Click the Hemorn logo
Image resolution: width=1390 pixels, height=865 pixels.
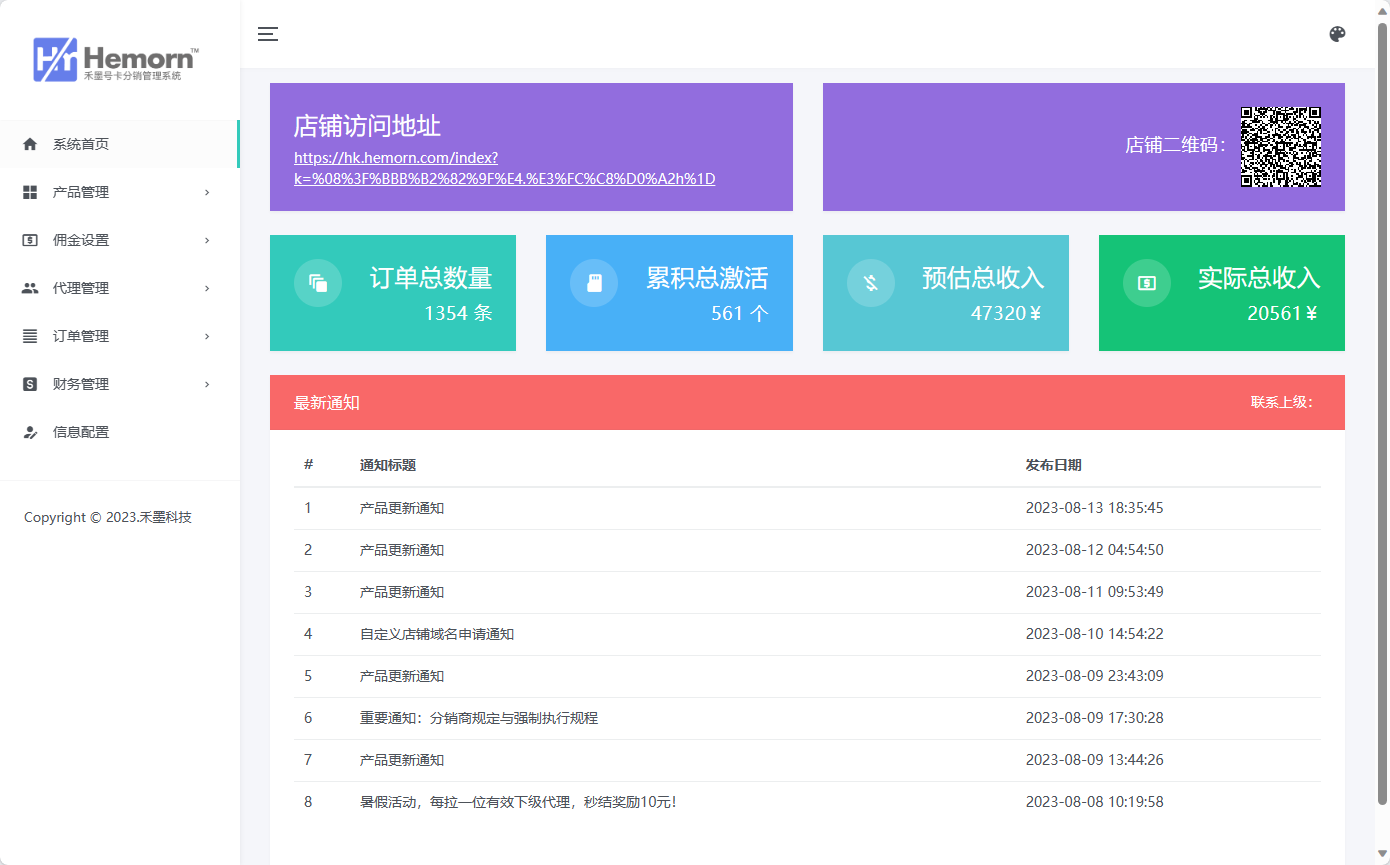[x=116, y=60]
